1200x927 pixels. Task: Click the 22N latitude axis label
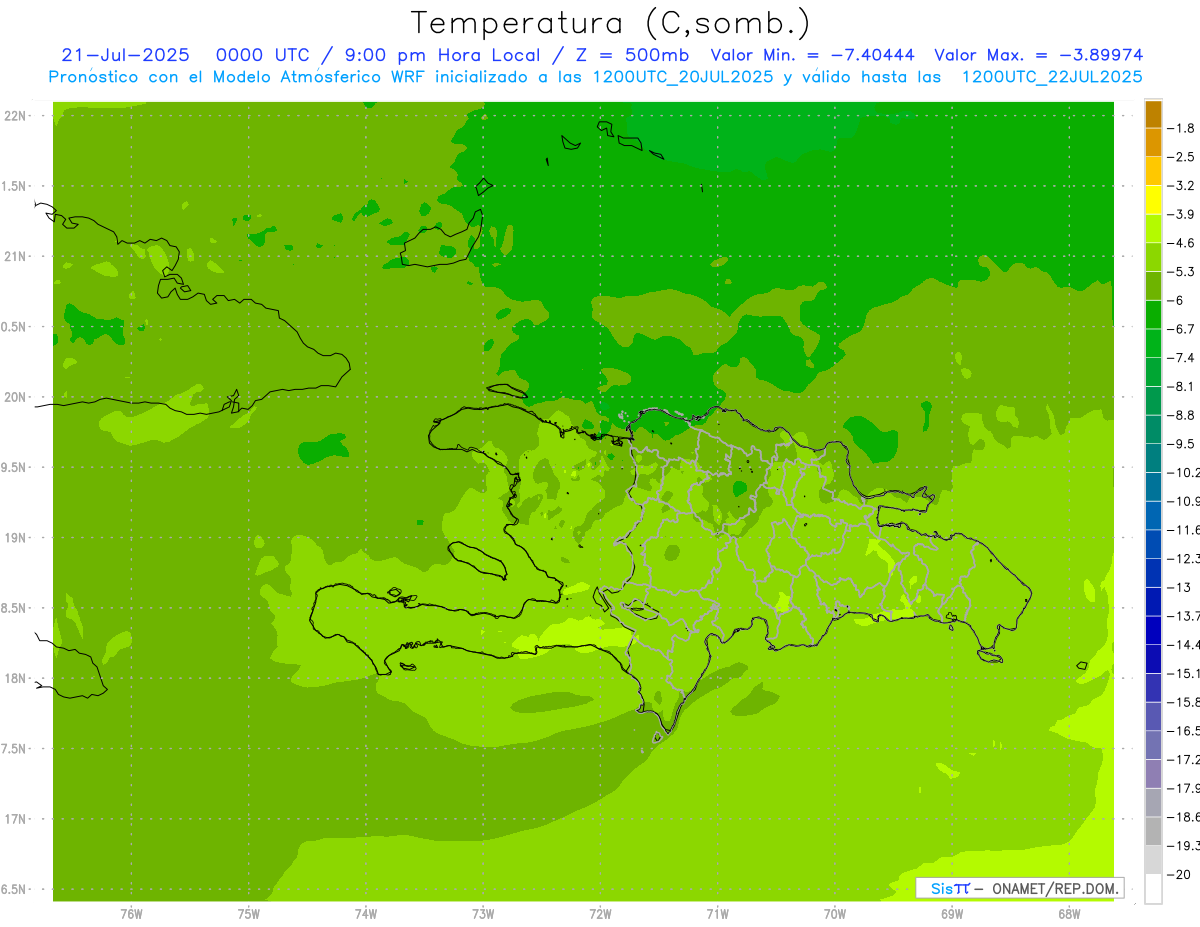pyautogui.click(x=15, y=116)
